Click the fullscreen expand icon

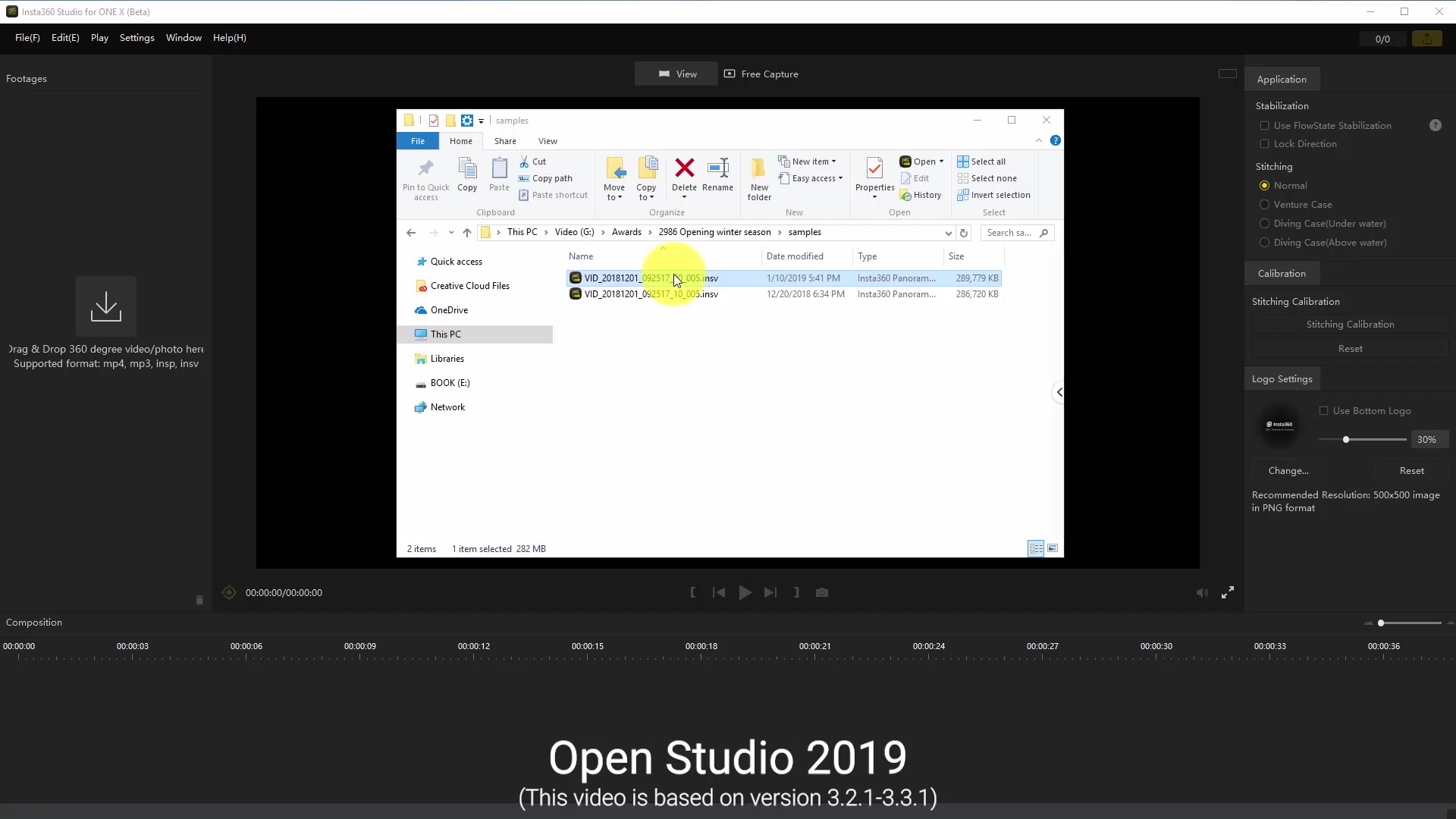coord(1228,592)
